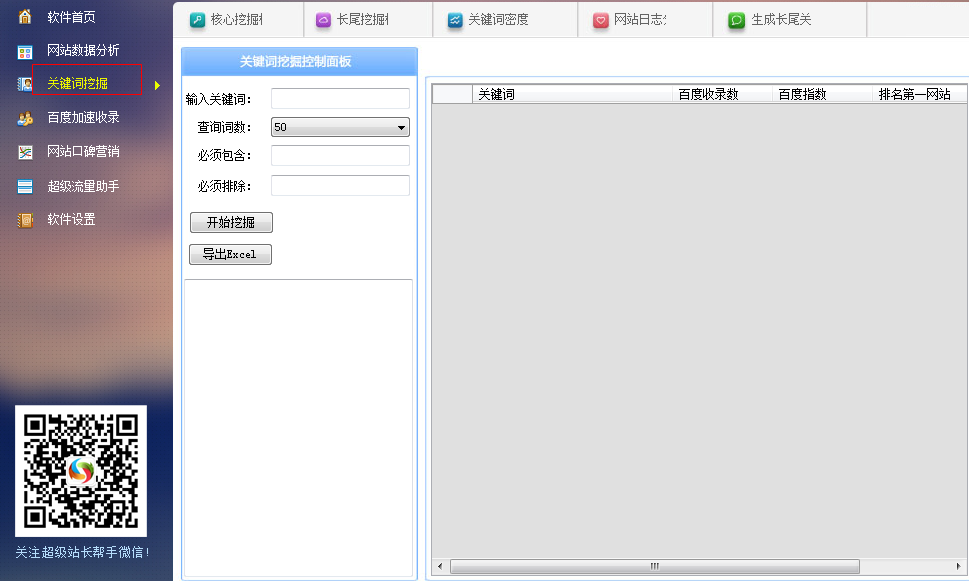Open 软件设置 settings entry
Image resolution: width=969 pixels, height=581 pixels.
click(x=72, y=219)
